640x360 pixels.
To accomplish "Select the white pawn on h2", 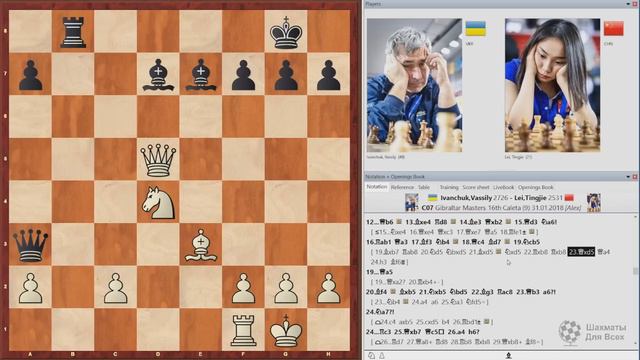I will click(329, 288).
